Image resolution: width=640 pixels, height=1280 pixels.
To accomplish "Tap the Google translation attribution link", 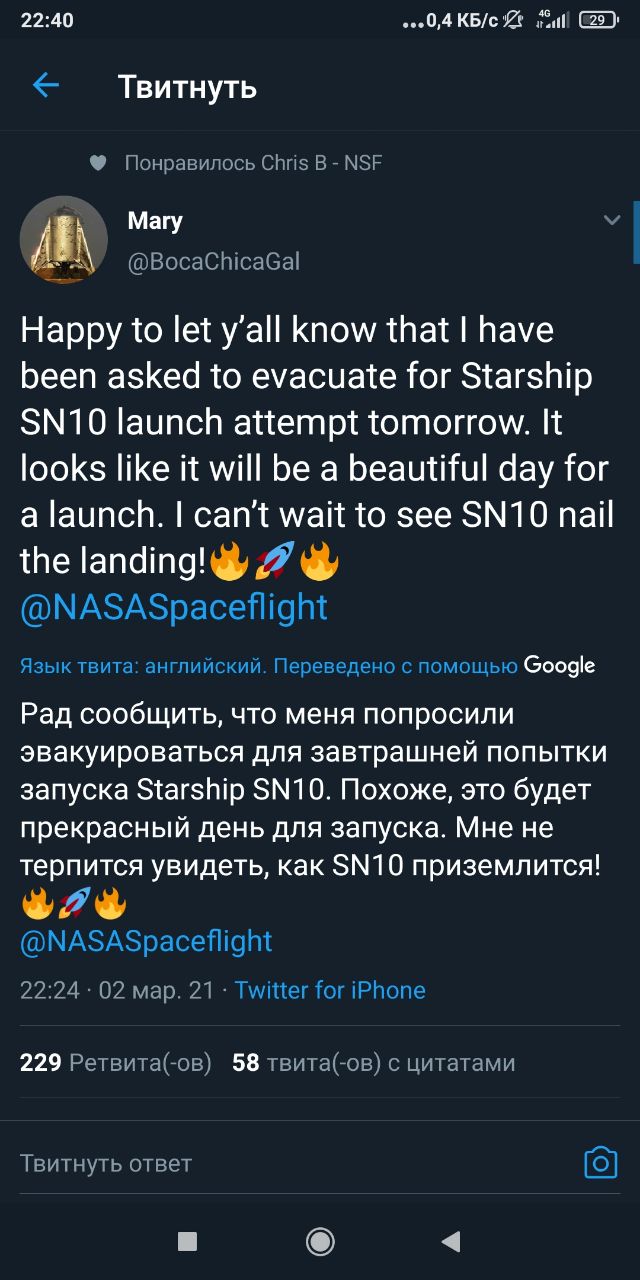I will (x=559, y=666).
